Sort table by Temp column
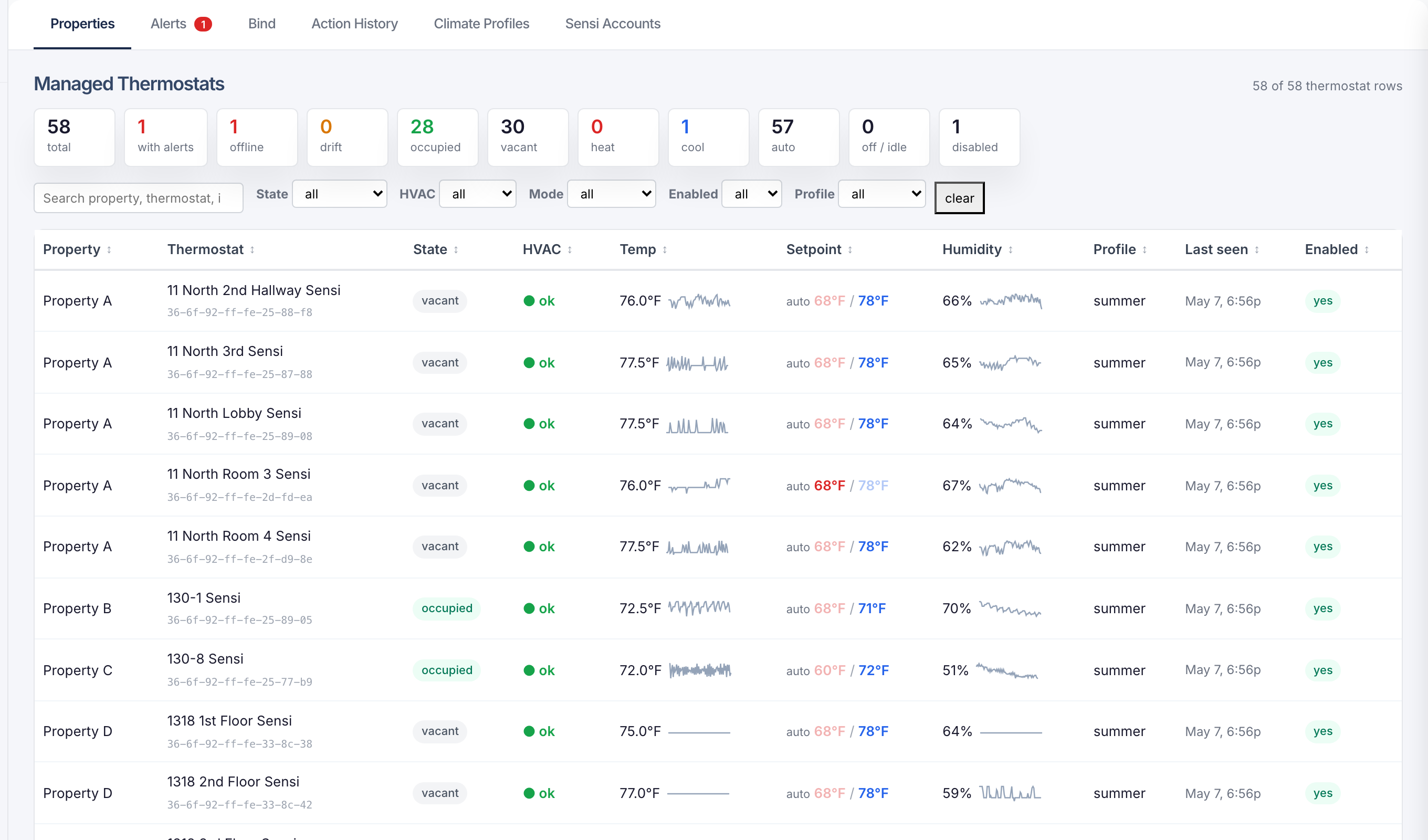Viewport: 1428px width, 840px height. point(643,249)
